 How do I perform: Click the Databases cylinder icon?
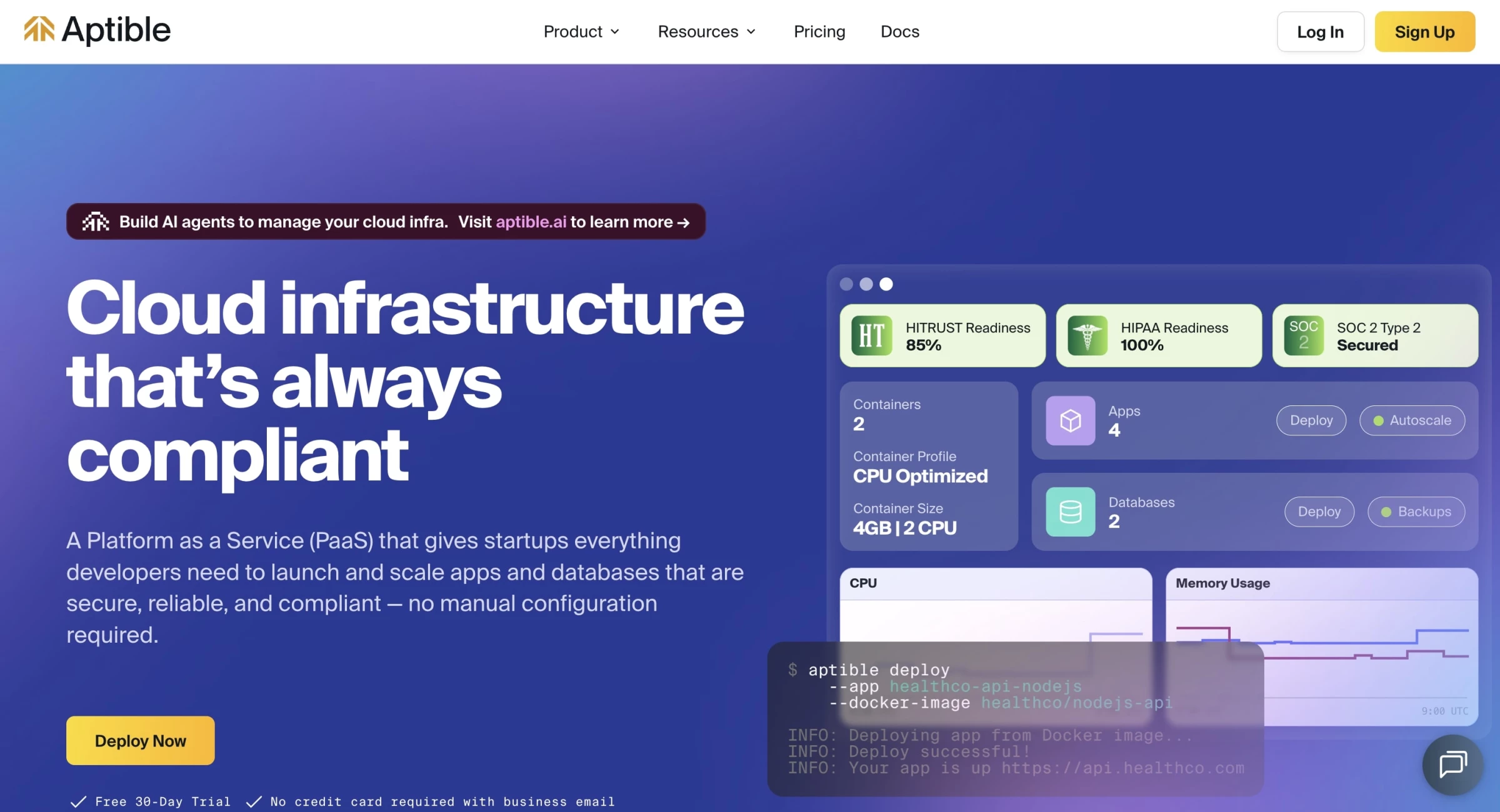1071,512
